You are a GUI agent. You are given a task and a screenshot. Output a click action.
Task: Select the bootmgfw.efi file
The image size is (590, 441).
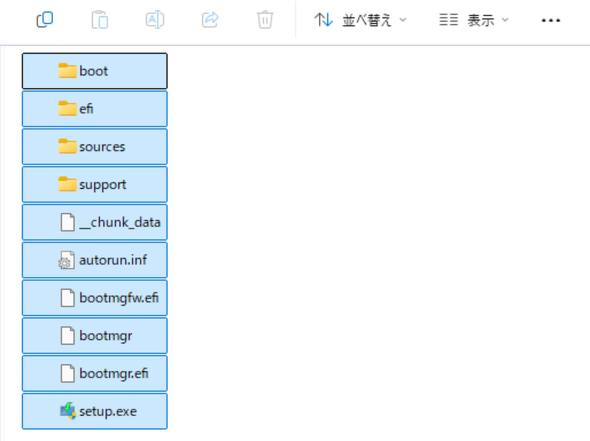point(94,298)
